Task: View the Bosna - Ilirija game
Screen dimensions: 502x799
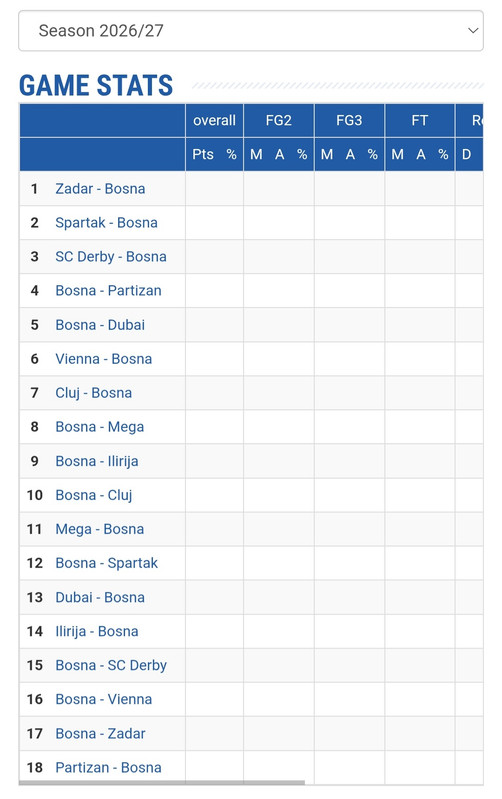Action: pos(97,461)
